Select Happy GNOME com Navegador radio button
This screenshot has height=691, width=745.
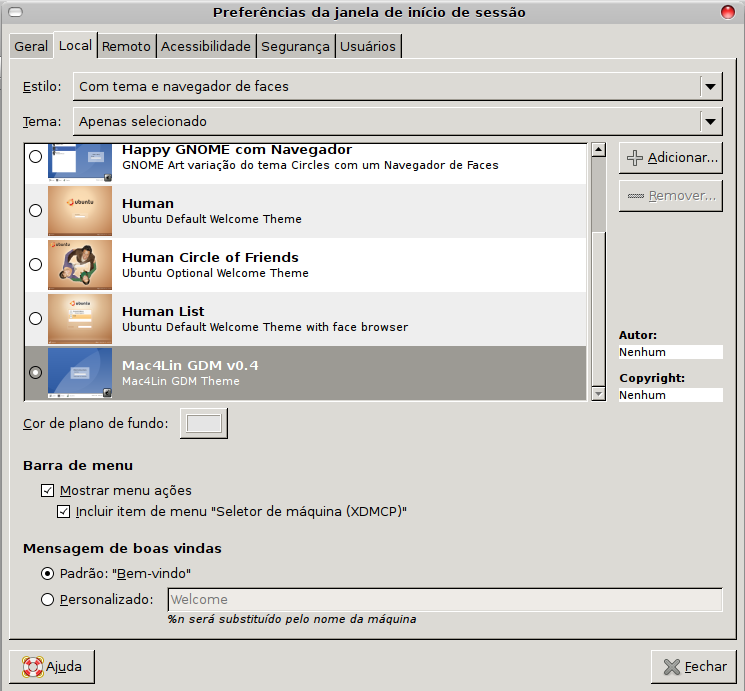(36, 156)
